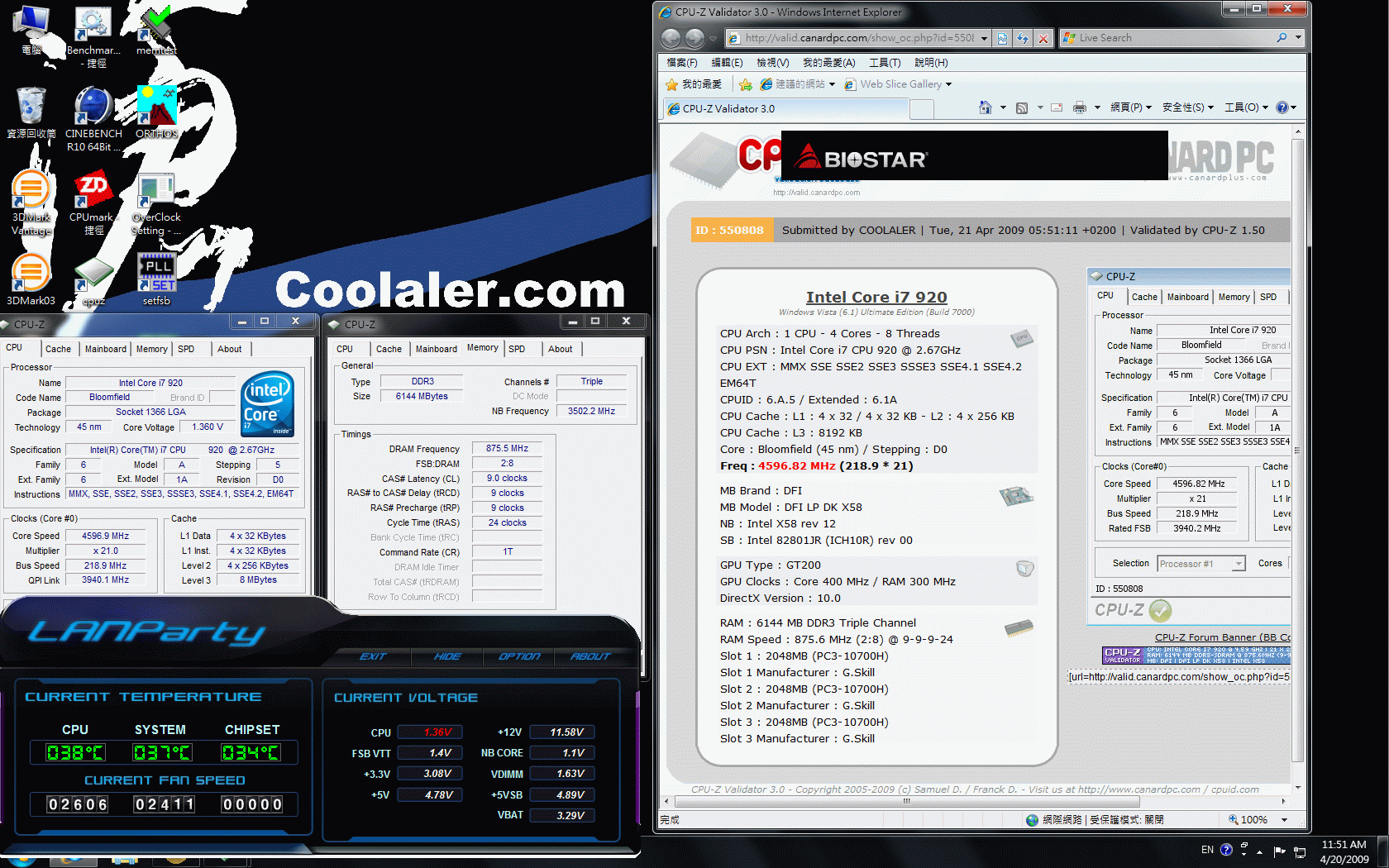
Task: Open the Computer desktop icon
Action: pos(31,30)
